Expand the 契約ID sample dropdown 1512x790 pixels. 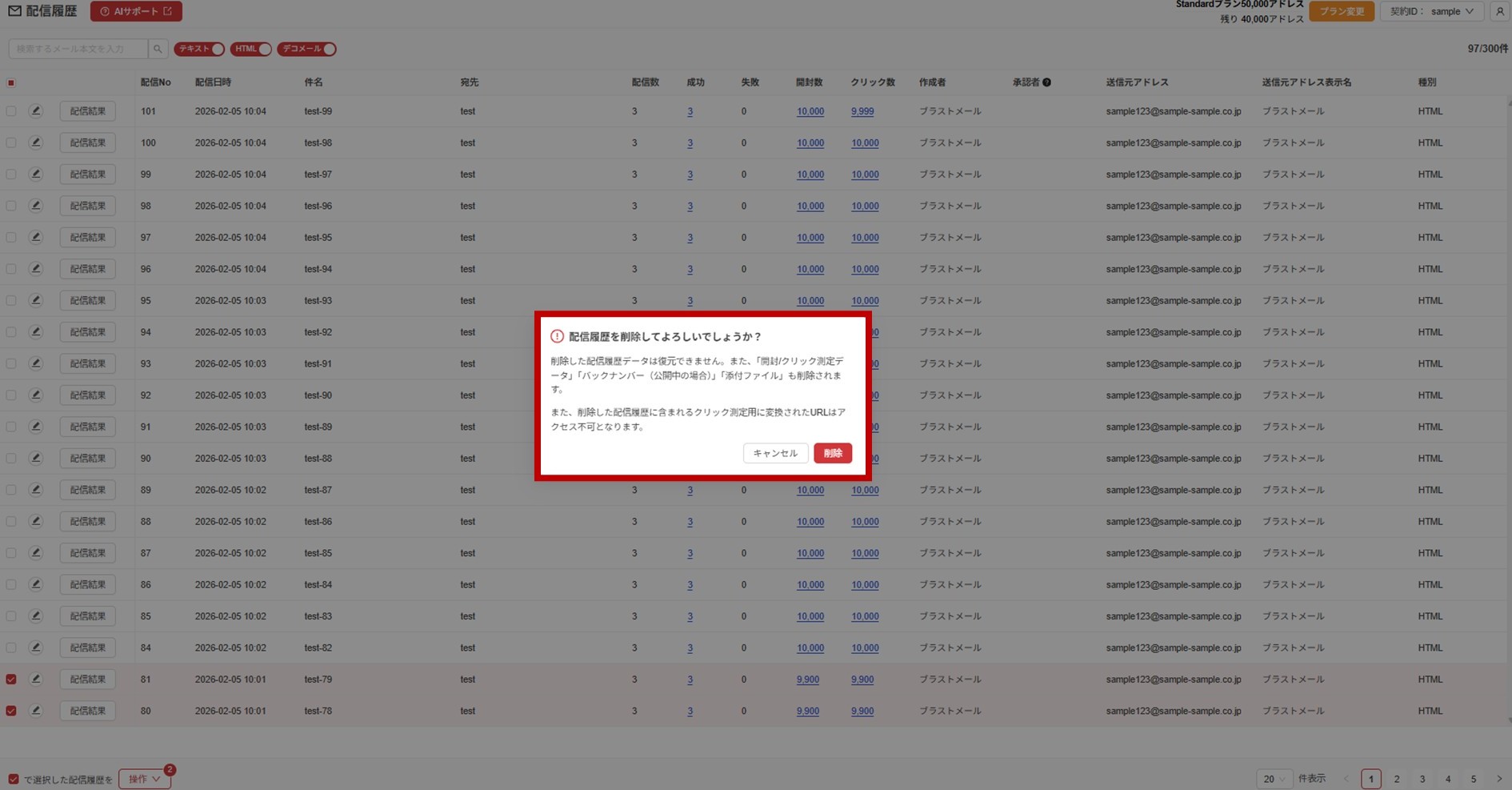click(1432, 11)
